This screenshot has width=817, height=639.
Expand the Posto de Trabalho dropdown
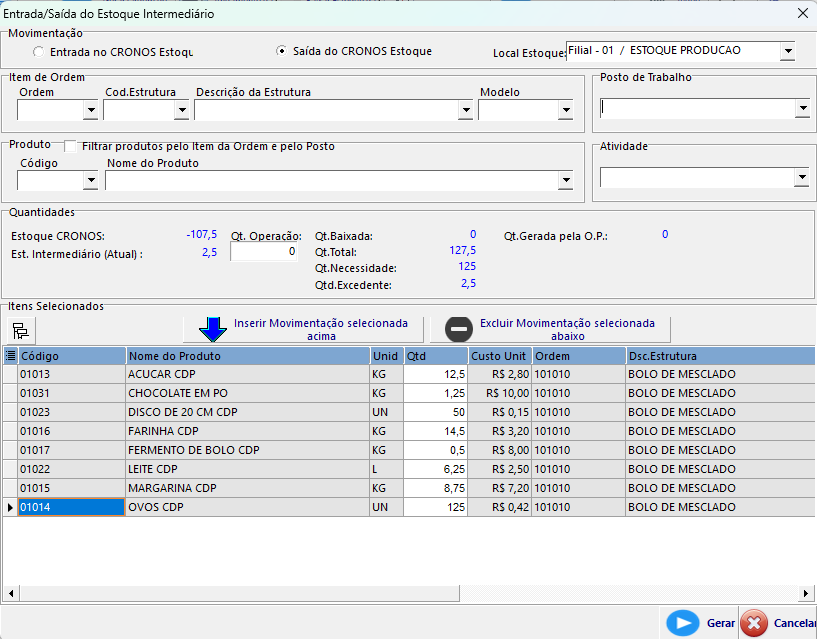click(x=801, y=108)
